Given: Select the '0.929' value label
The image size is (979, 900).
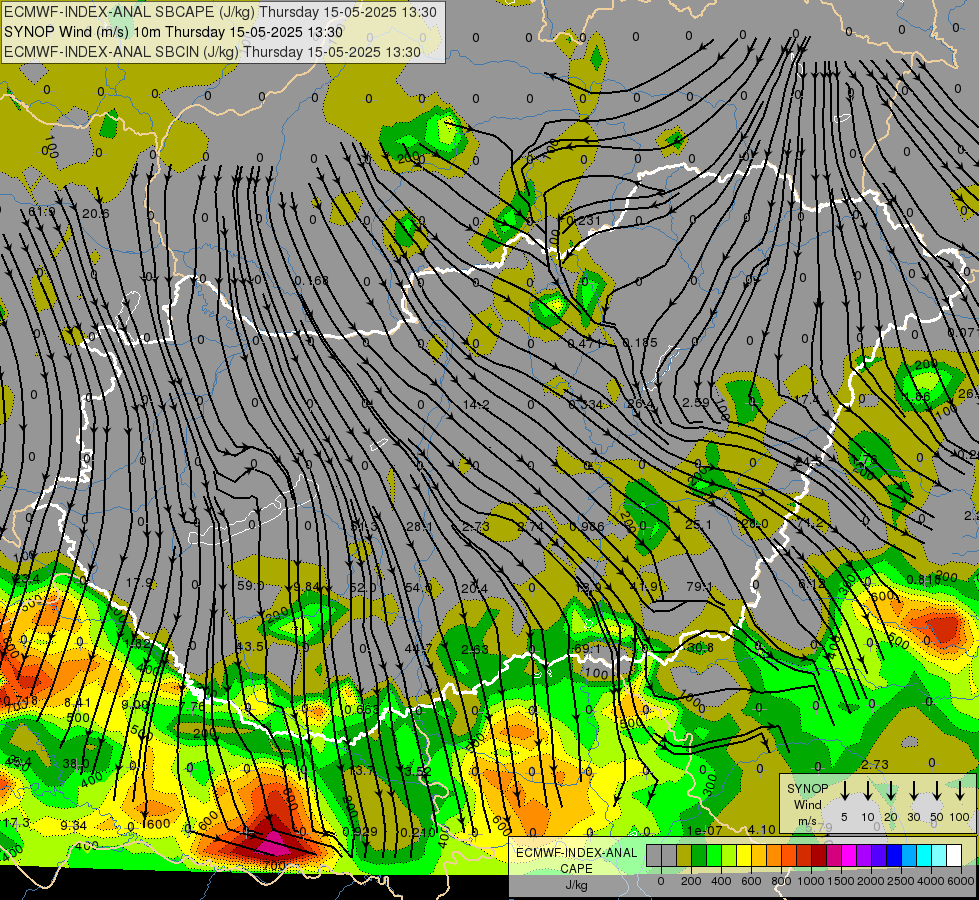Looking at the screenshot, I should click(360, 831).
